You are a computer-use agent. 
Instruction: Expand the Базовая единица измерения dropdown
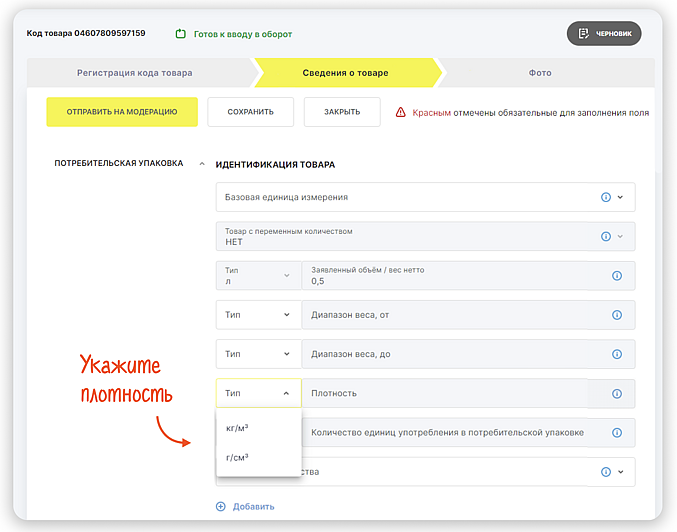[620, 197]
